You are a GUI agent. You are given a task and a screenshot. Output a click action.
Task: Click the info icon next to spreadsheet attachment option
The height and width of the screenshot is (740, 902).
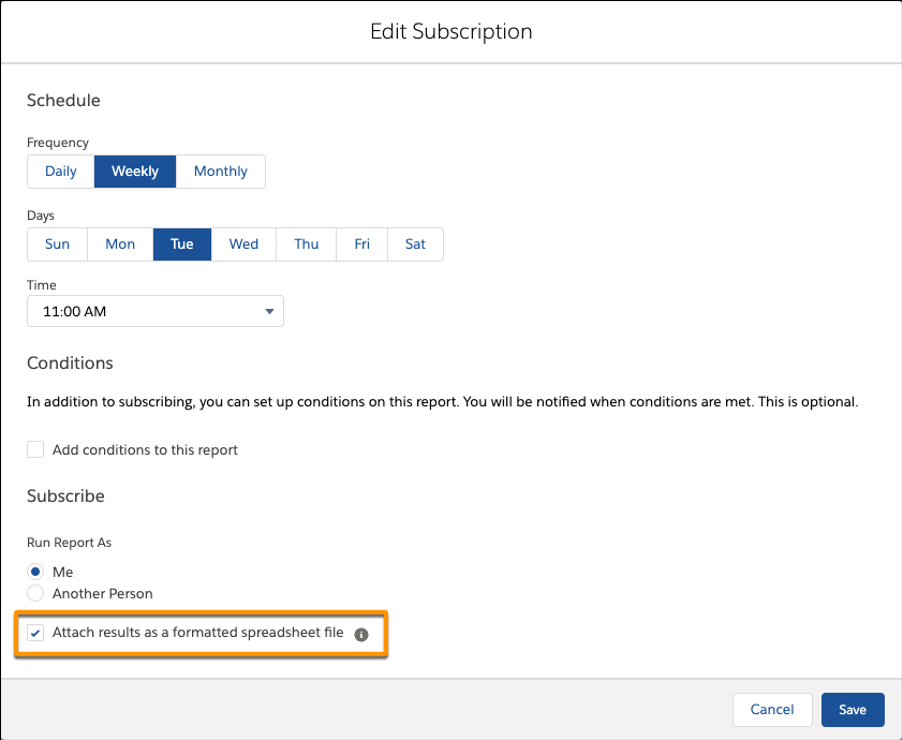pos(361,633)
